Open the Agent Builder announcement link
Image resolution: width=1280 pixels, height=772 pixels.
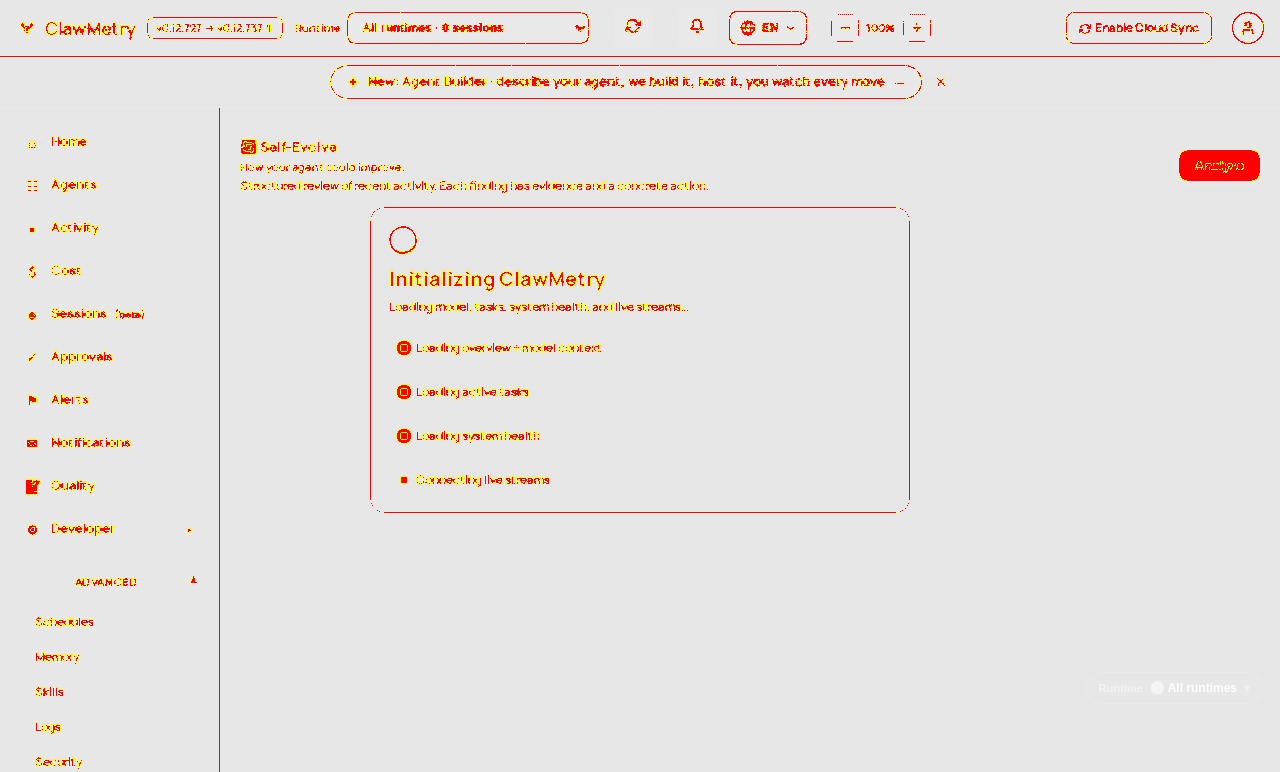(x=626, y=82)
